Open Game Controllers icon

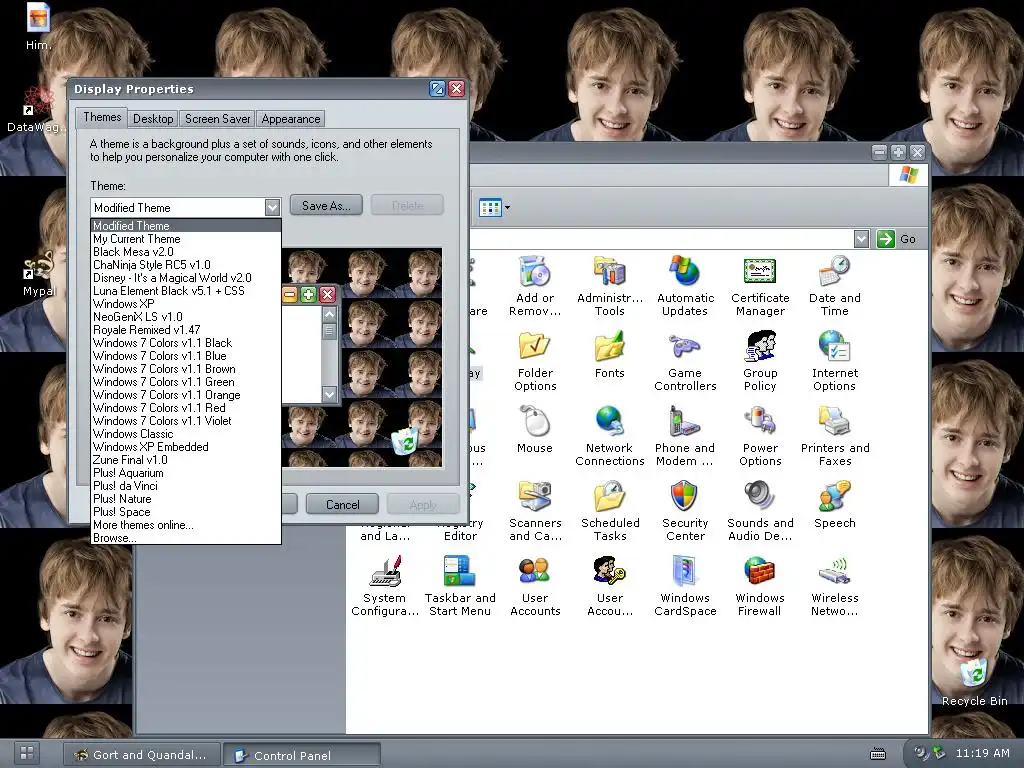click(684, 347)
